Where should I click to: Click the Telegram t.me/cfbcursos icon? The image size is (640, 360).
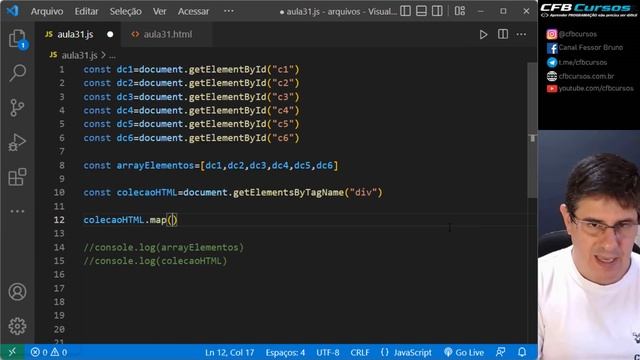coord(552,62)
